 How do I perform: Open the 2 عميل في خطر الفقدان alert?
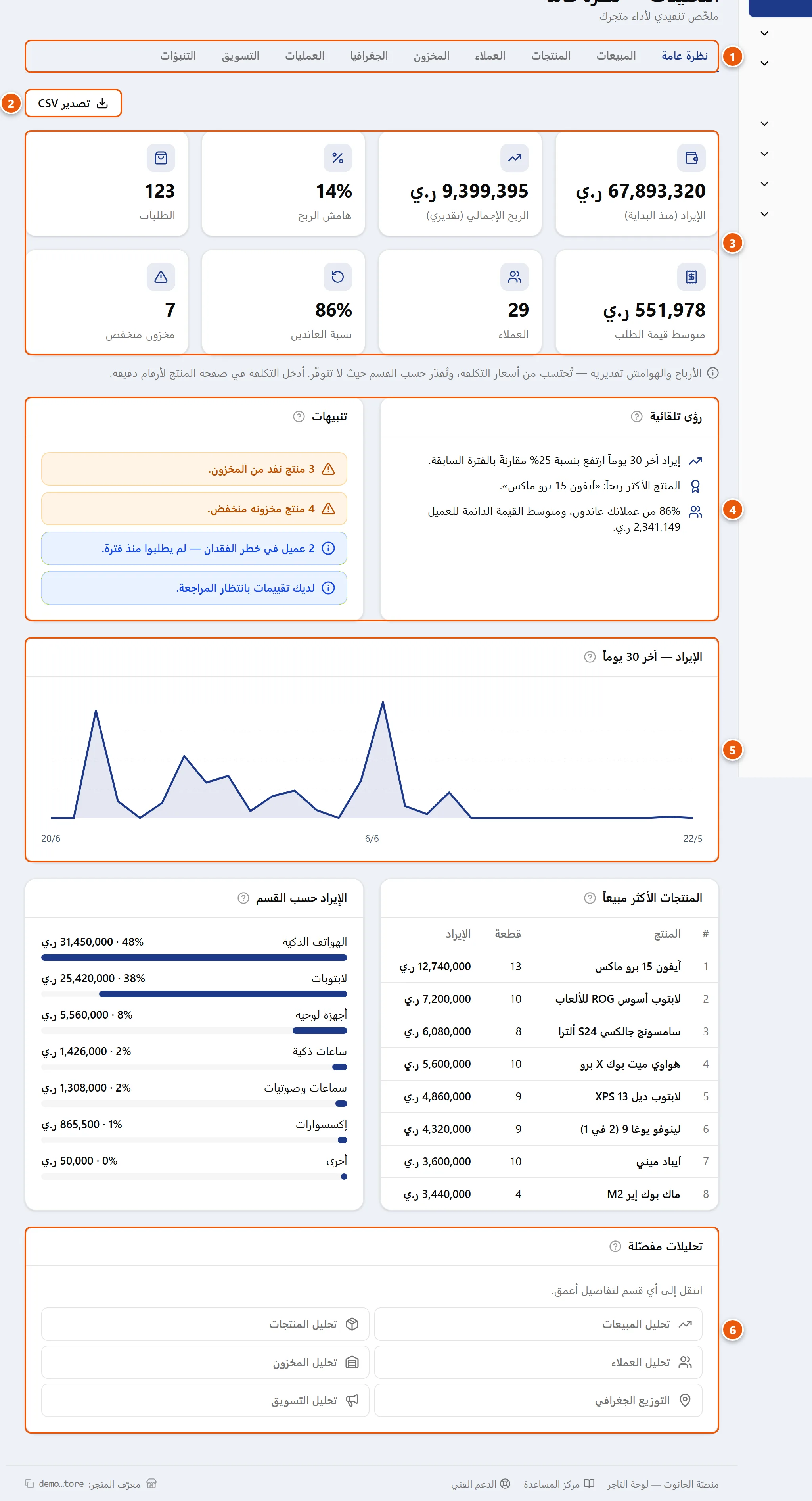click(x=194, y=548)
